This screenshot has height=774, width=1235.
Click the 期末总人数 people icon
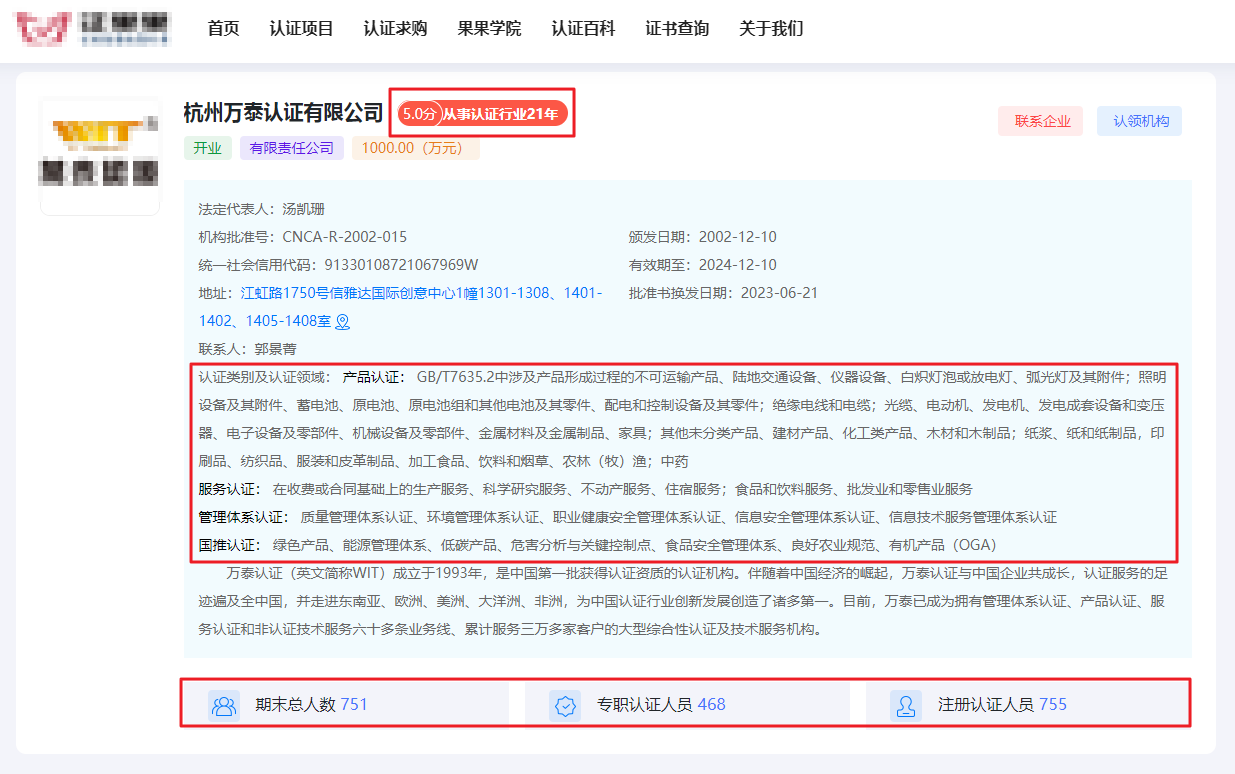pos(224,705)
